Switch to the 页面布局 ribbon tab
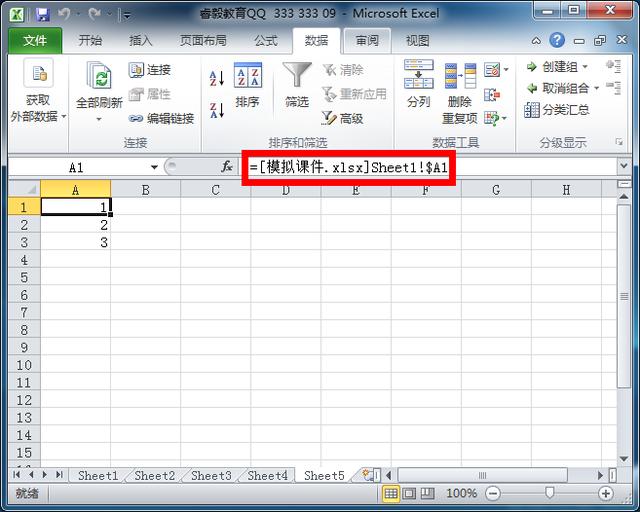This screenshot has width=640, height=512. click(x=203, y=40)
